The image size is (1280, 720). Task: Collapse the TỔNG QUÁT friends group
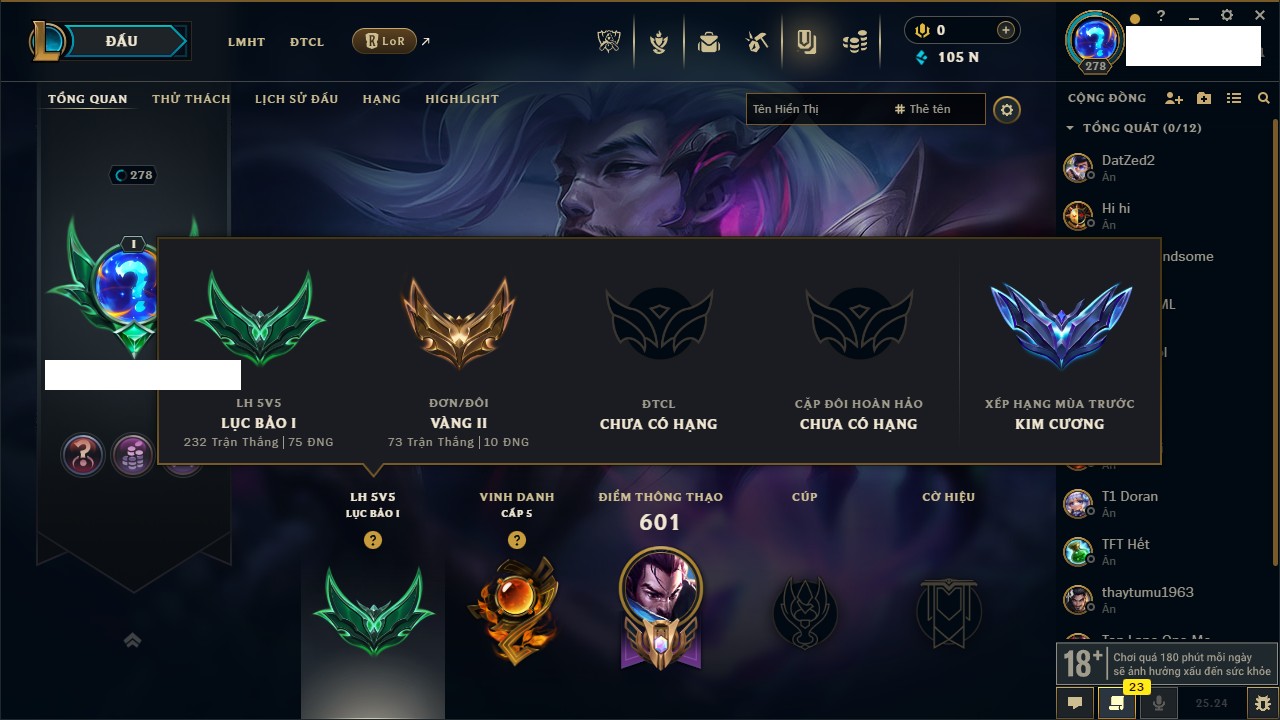point(1070,128)
